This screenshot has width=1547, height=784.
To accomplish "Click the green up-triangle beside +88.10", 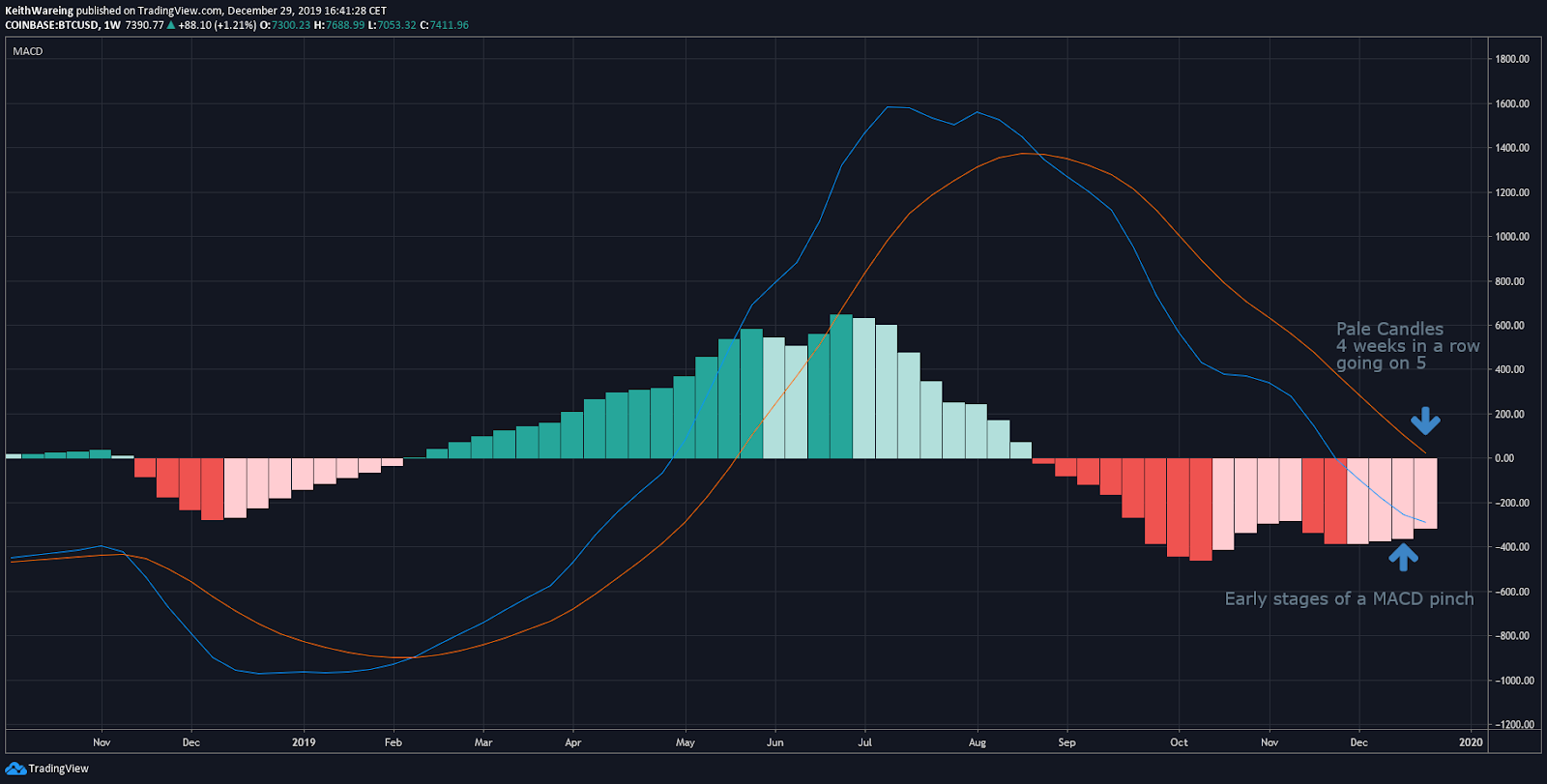I will point(171,25).
